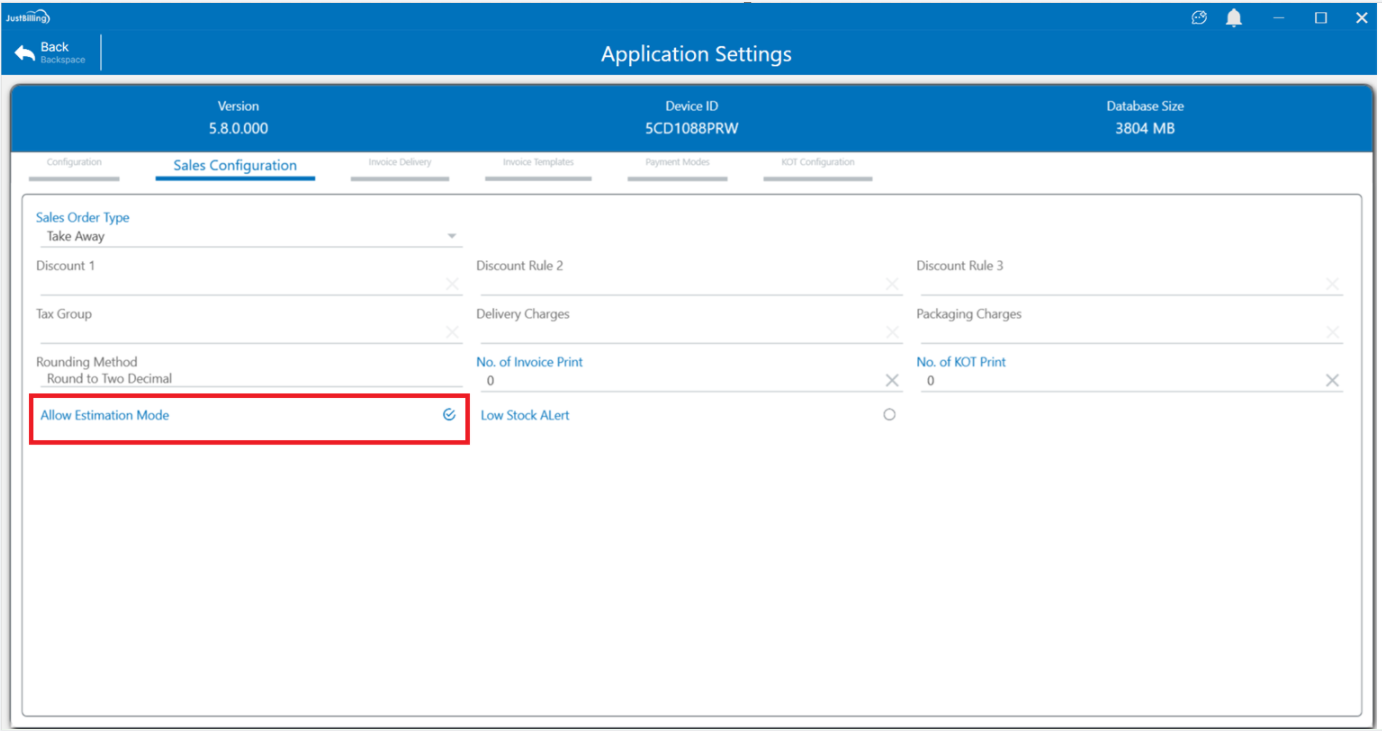Clear Discount Rule 3 using X icon
This screenshot has height=731, width=1382.
1332,284
